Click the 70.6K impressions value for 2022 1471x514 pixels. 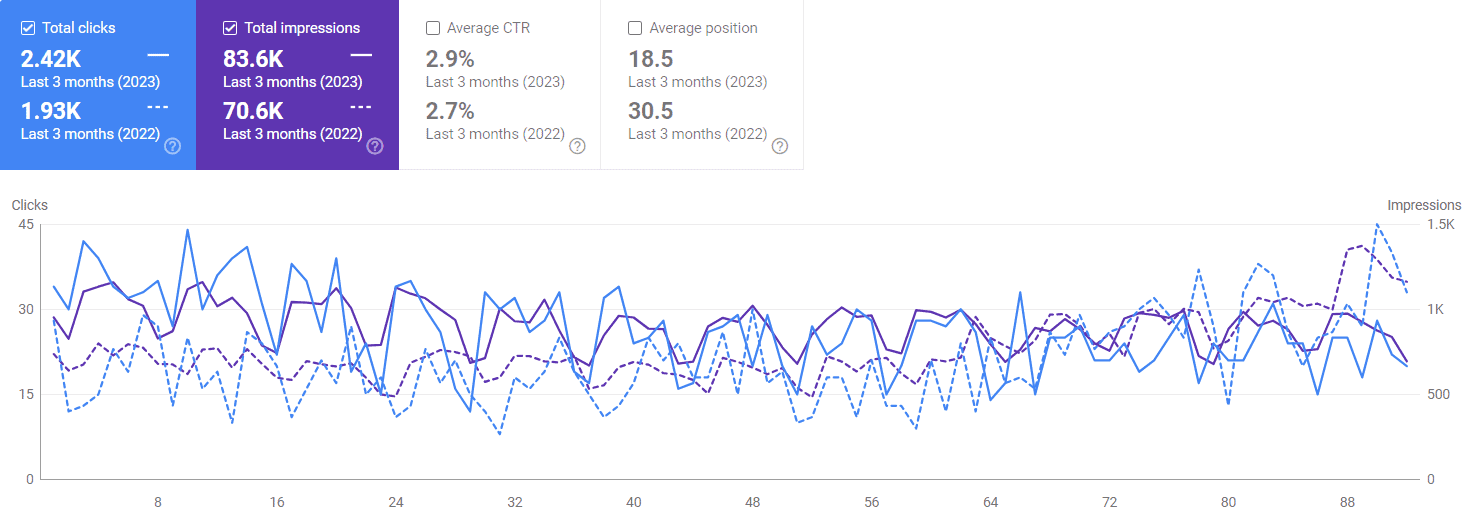[x=253, y=111]
